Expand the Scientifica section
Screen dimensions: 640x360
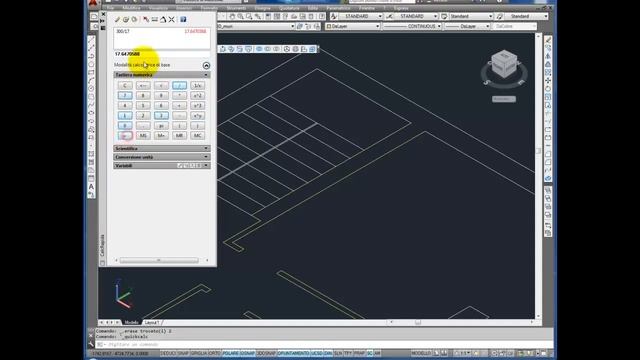point(206,149)
